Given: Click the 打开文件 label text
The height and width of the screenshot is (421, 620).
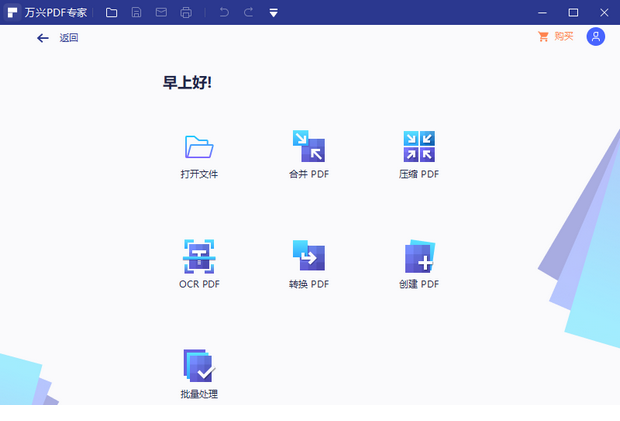Looking at the screenshot, I should click(199, 174).
